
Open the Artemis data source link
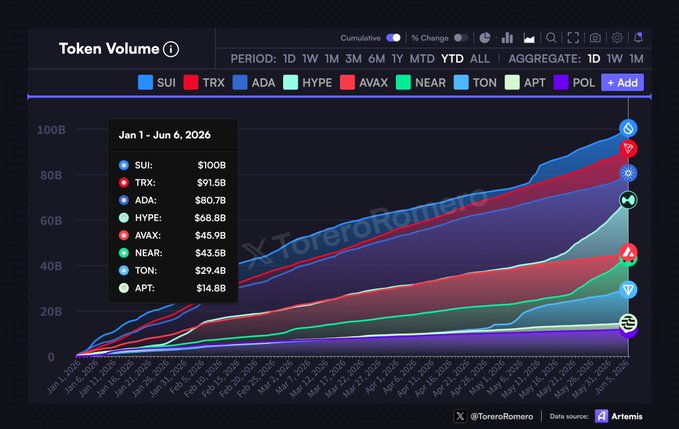(627, 416)
